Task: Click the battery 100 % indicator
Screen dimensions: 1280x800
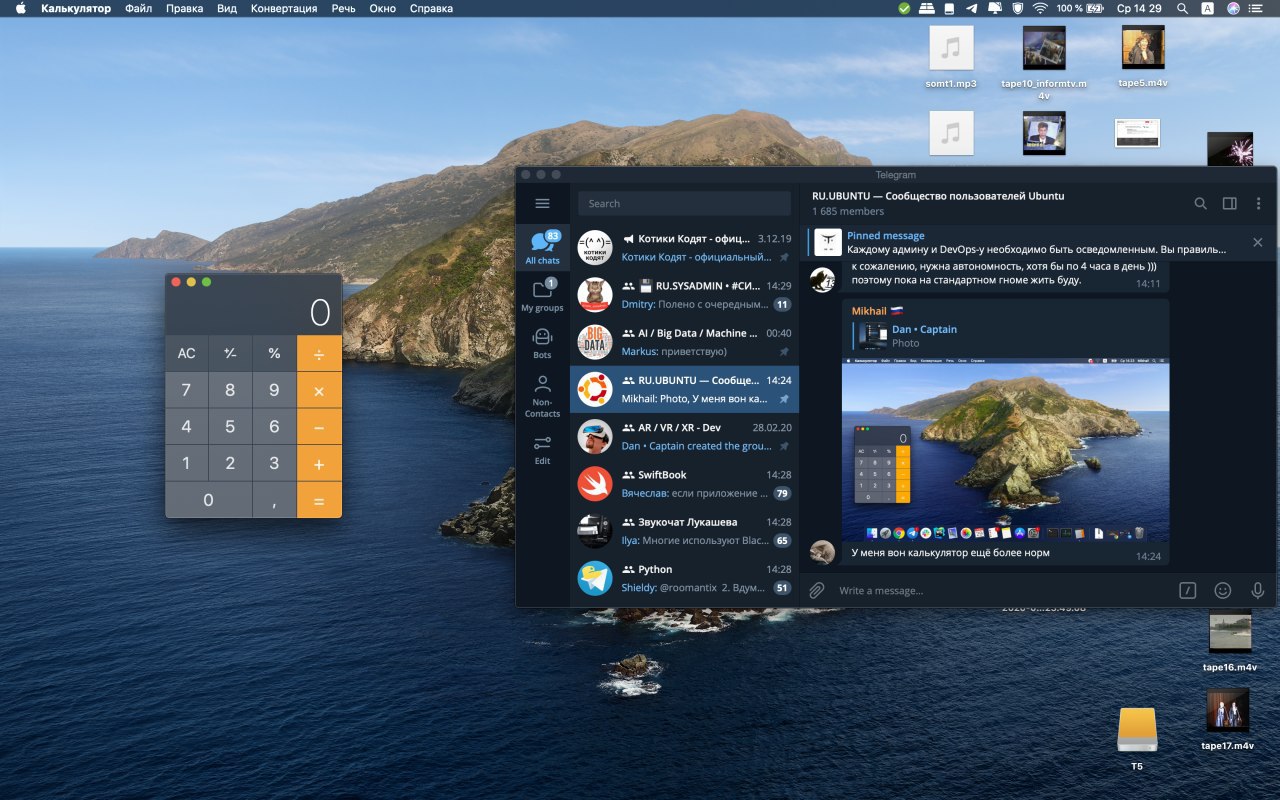Action: coord(1080,8)
